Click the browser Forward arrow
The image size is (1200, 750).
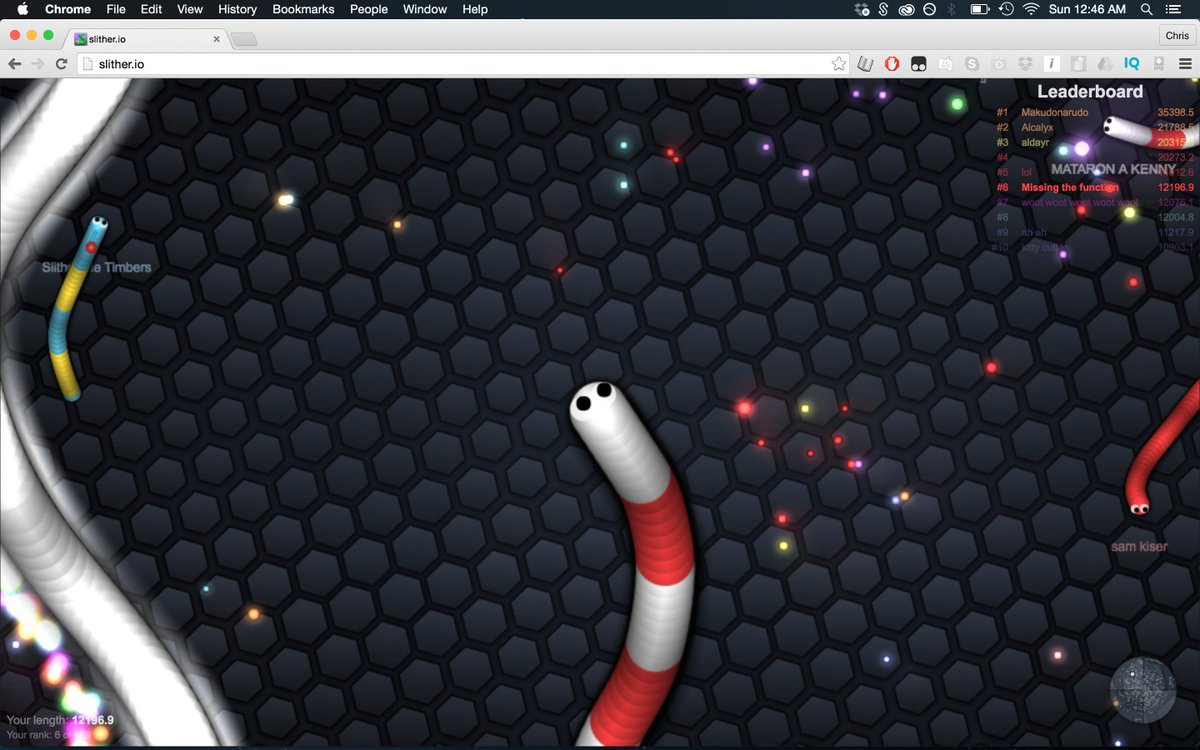38,63
